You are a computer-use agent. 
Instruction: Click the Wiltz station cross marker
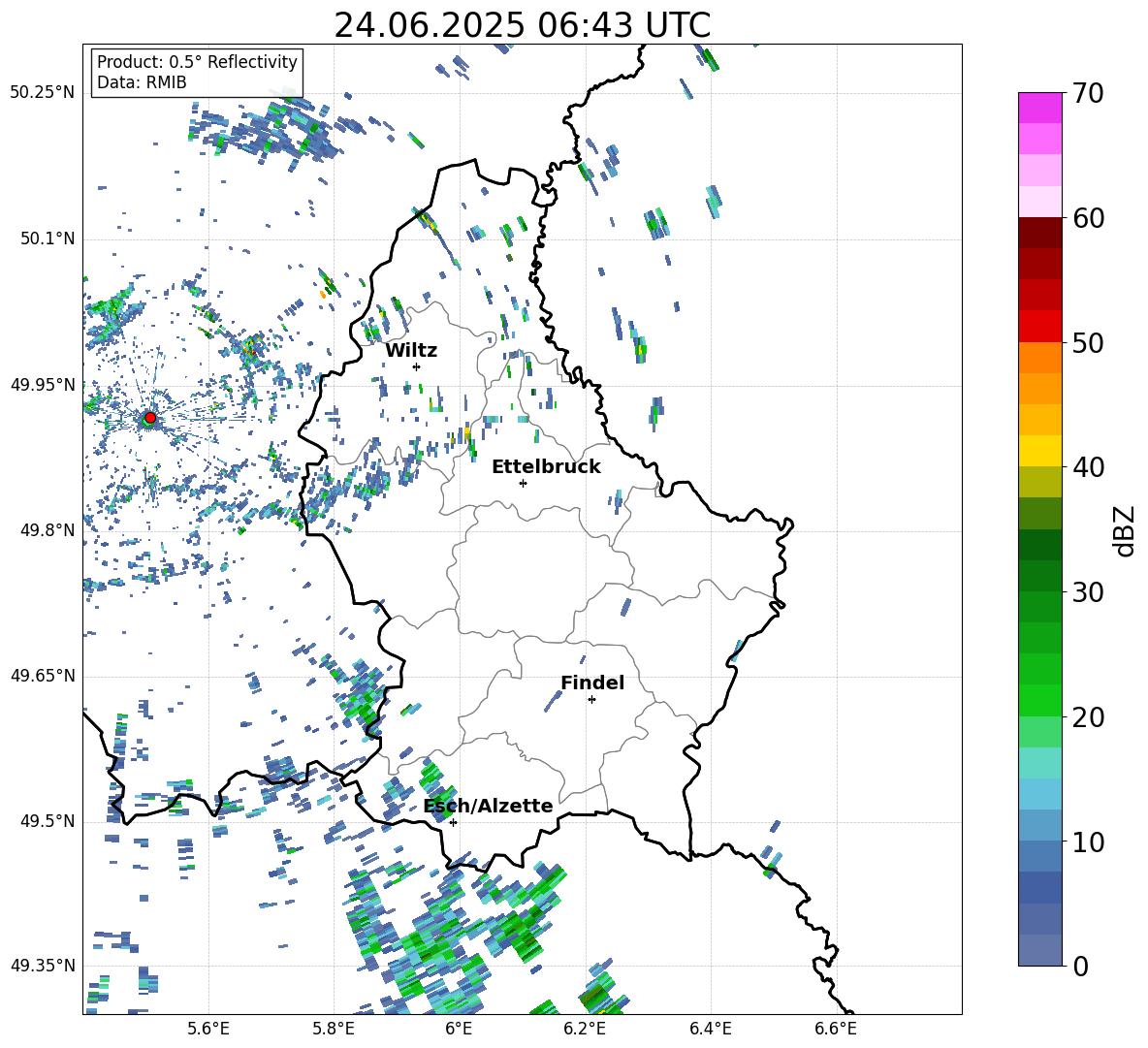click(417, 366)
